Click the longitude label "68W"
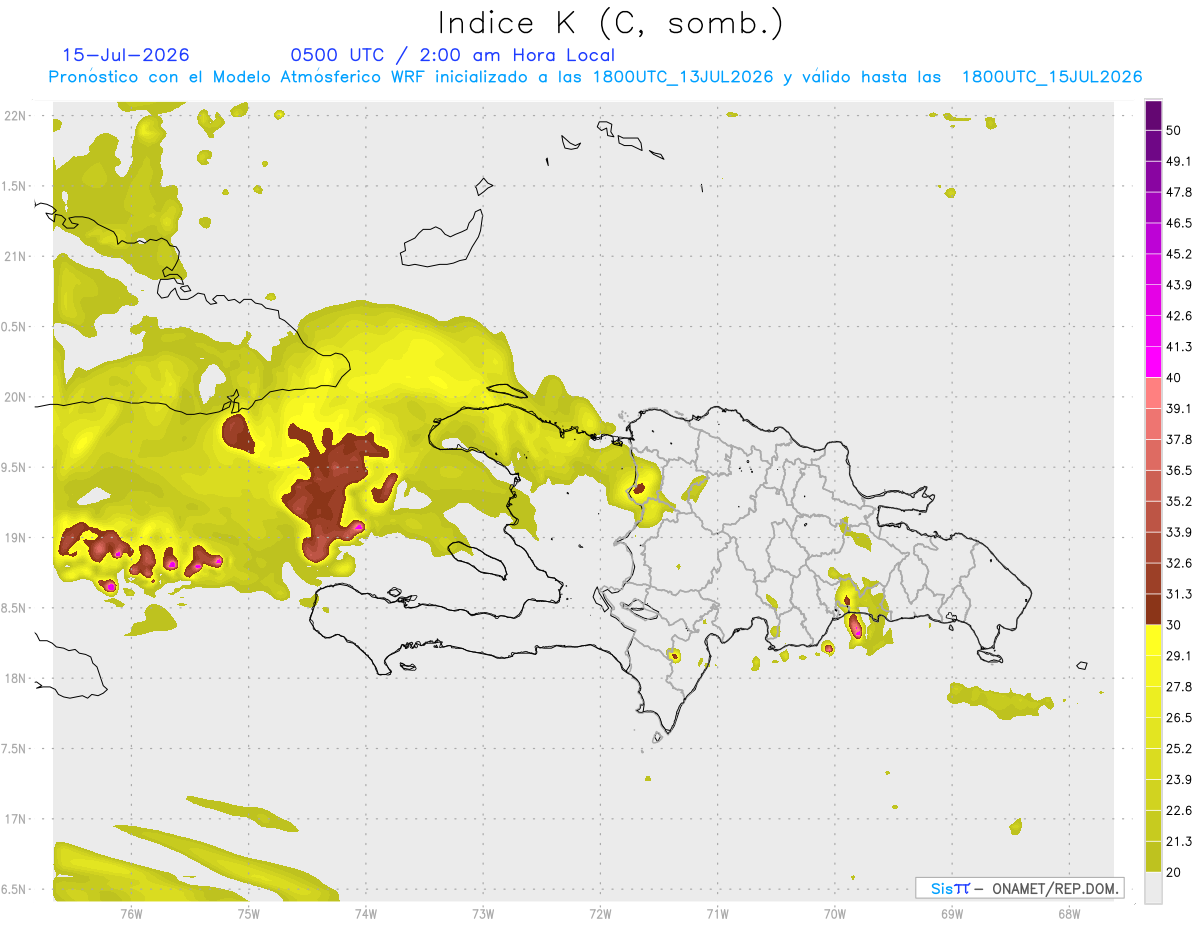 [x=1069, y=914]
